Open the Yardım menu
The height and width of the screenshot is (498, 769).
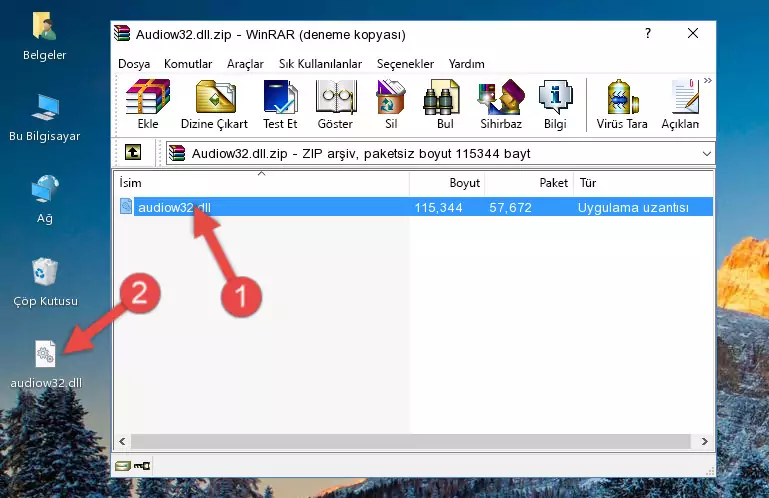[x=466, y=64]
